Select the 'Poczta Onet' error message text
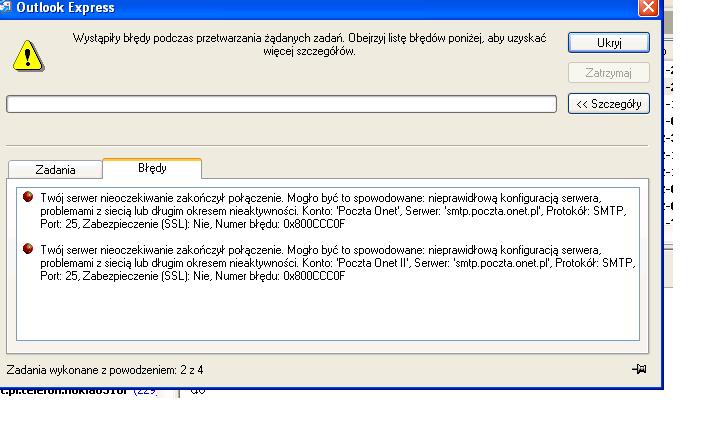Viewport: 728px width, 432px height. tap(333, 211)
